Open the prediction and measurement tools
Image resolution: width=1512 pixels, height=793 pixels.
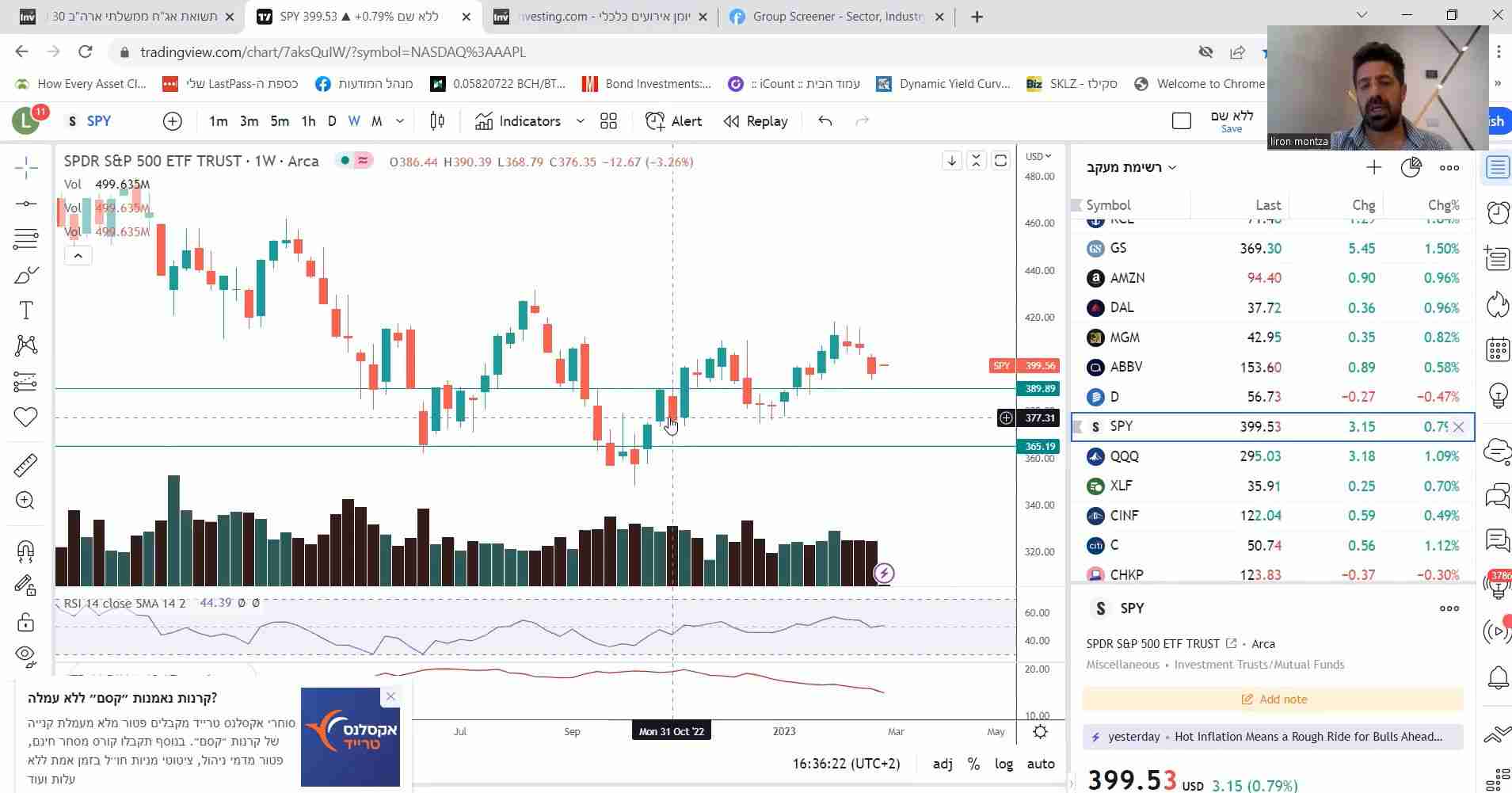click(25, 382)
